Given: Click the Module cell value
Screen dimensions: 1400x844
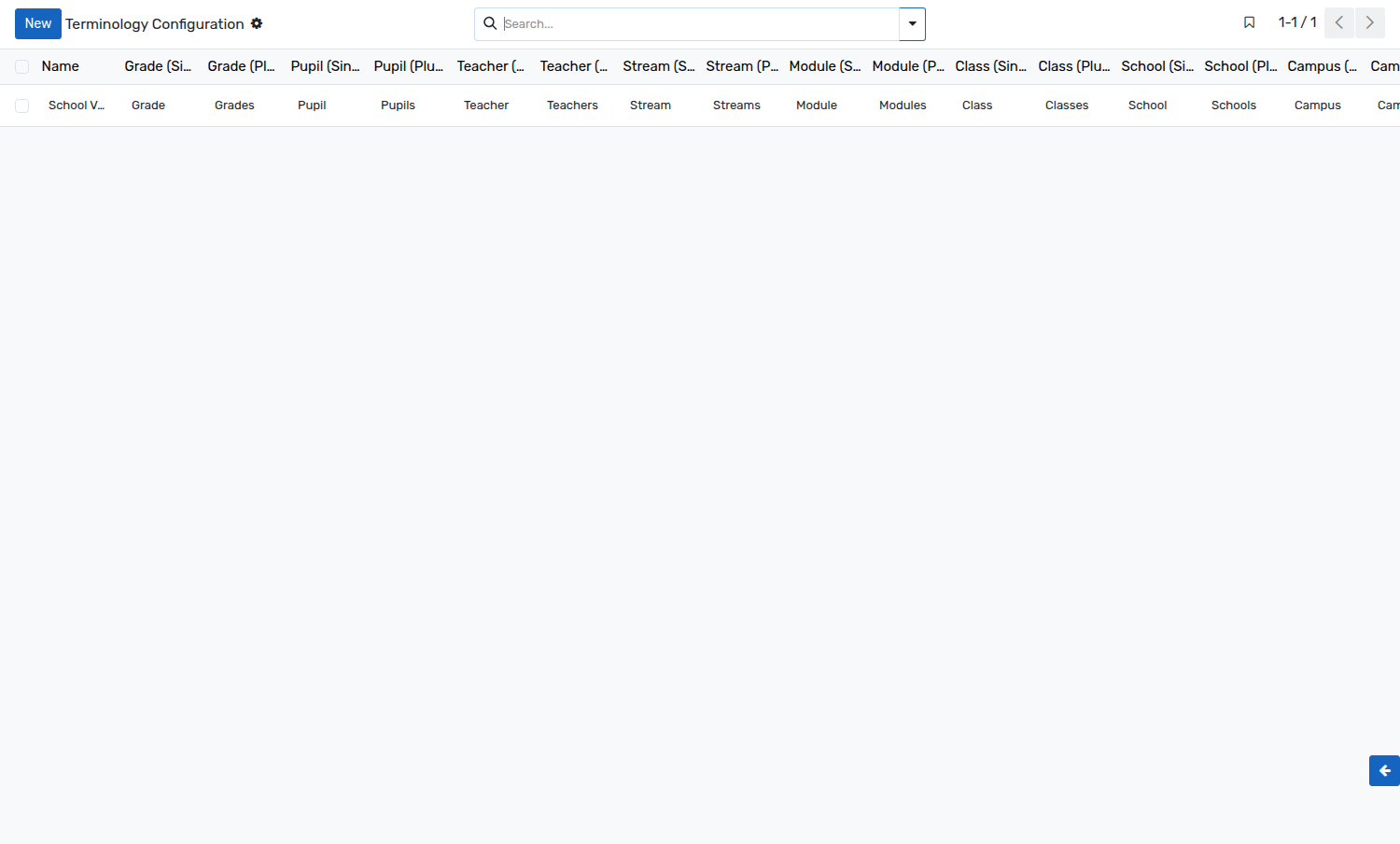Looking at the screenshot, I should 817,105.
